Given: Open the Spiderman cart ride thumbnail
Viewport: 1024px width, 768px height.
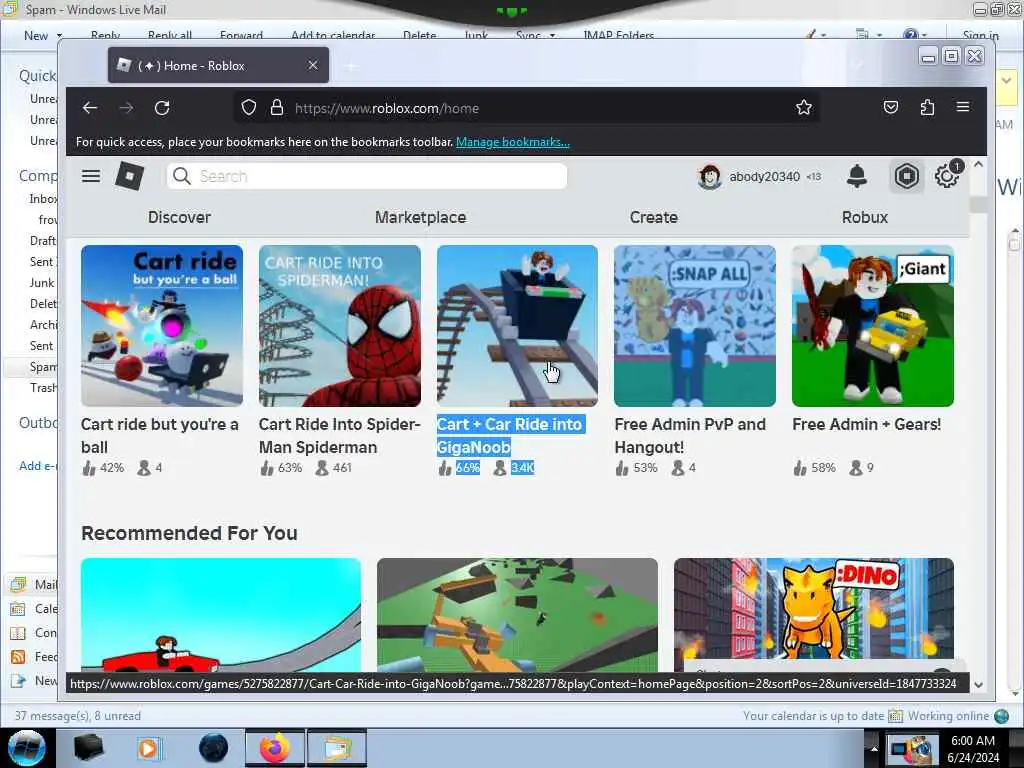Looking at the screenshot, I should [340, 326].
